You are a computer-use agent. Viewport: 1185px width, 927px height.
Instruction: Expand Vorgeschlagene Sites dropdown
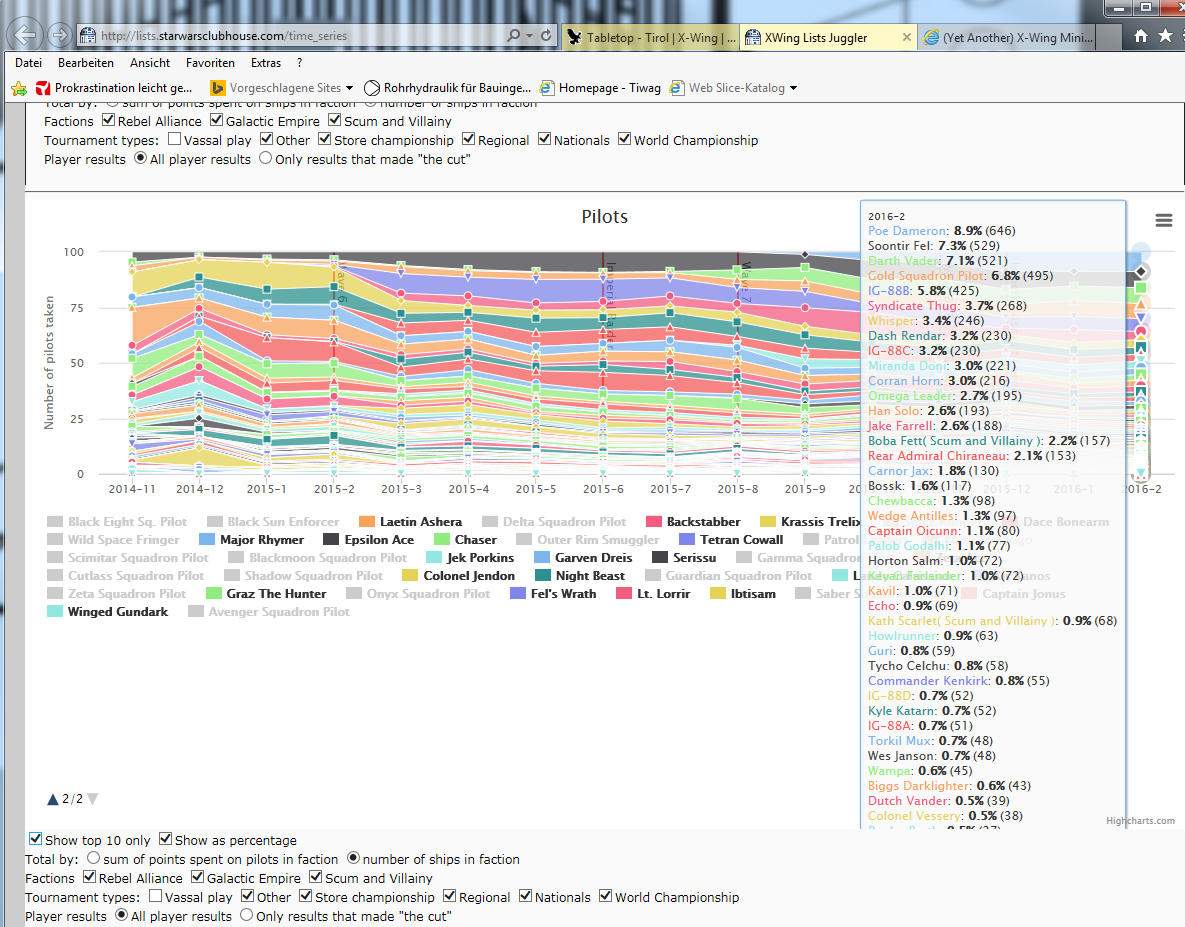349,88
